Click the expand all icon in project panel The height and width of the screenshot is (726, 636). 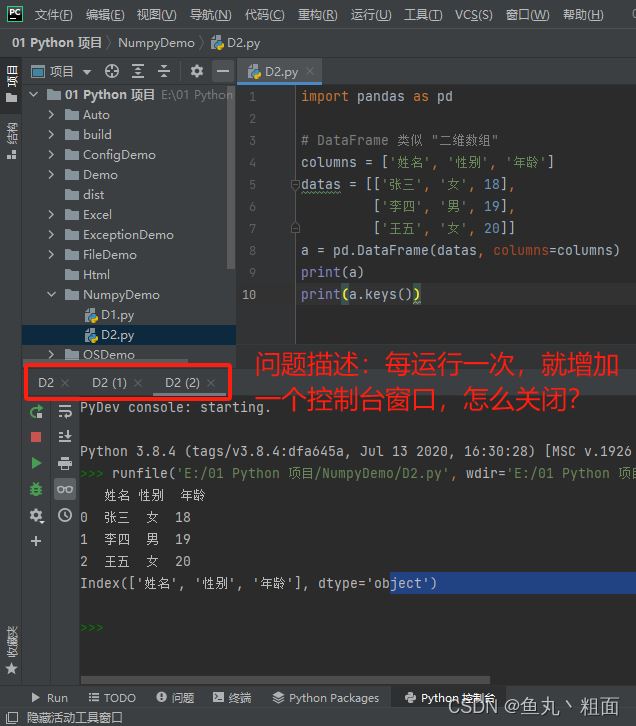[138, 71]
